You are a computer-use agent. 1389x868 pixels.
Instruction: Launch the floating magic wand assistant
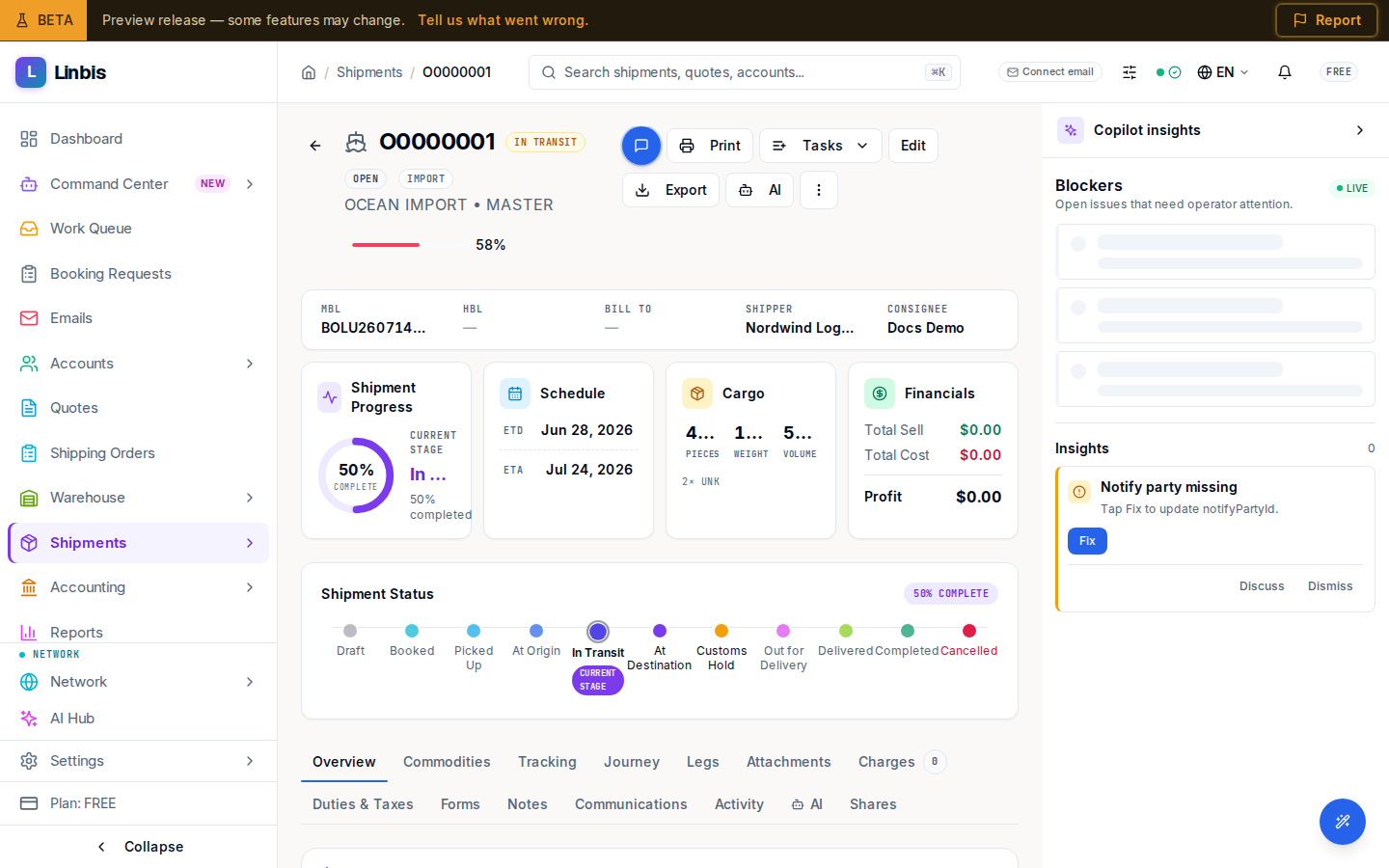click(x=1343, y=822)
